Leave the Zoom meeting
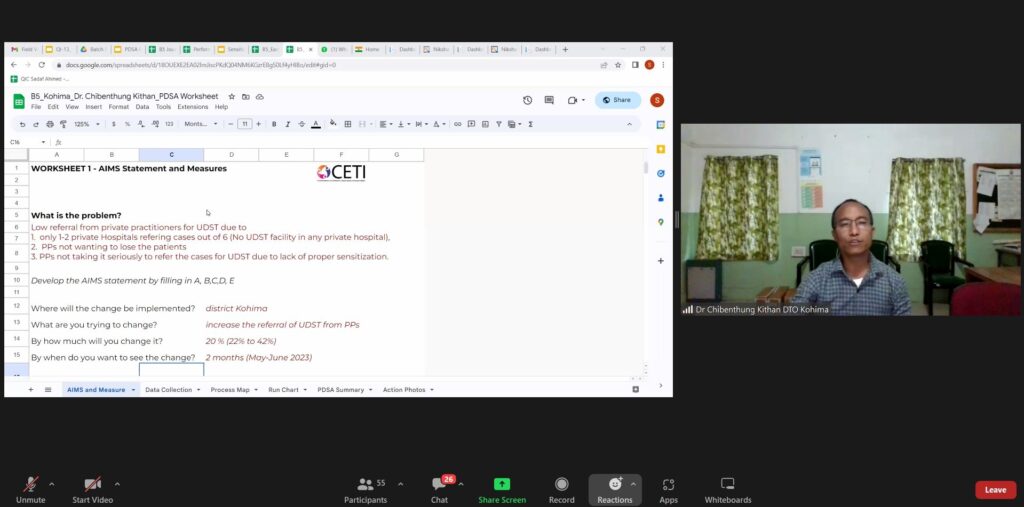Viewport: 1024px width, 507px height. point(995,489)
